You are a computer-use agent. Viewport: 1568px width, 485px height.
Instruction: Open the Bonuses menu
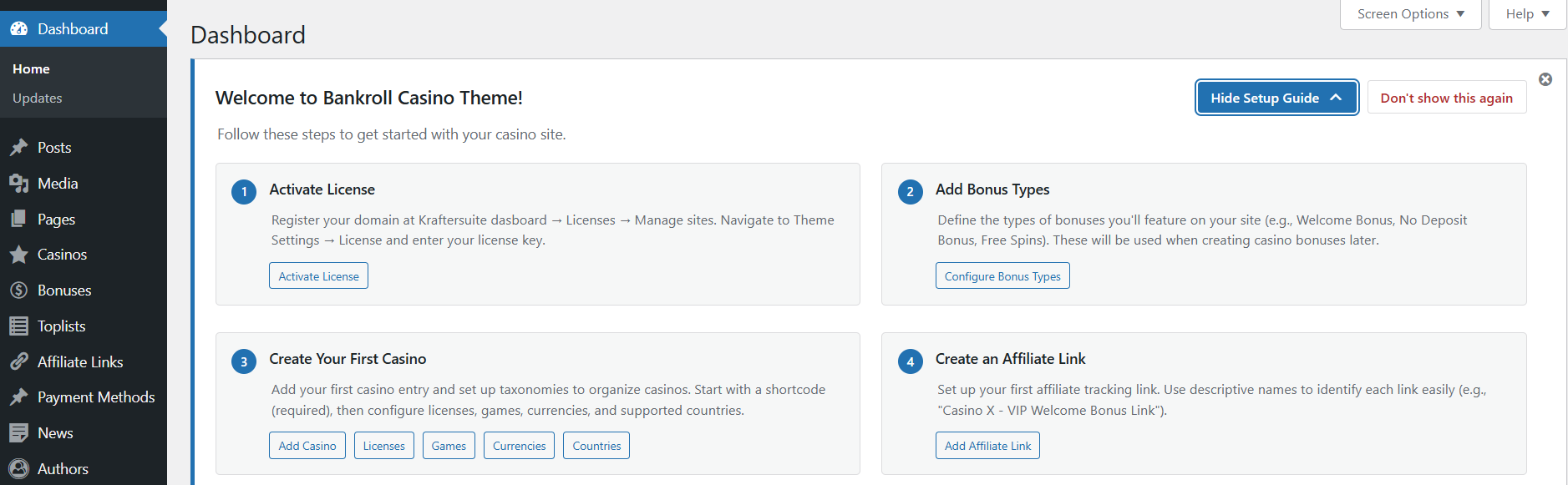pyautogui.click(x=84, y=290)
